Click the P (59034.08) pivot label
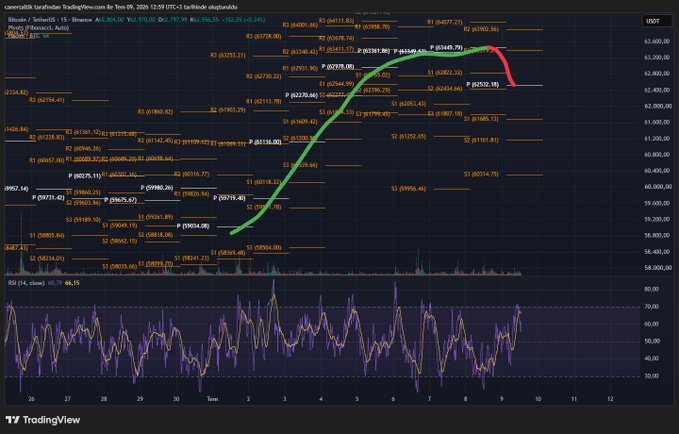The image size is (679, 434). (x=193, y=226)
